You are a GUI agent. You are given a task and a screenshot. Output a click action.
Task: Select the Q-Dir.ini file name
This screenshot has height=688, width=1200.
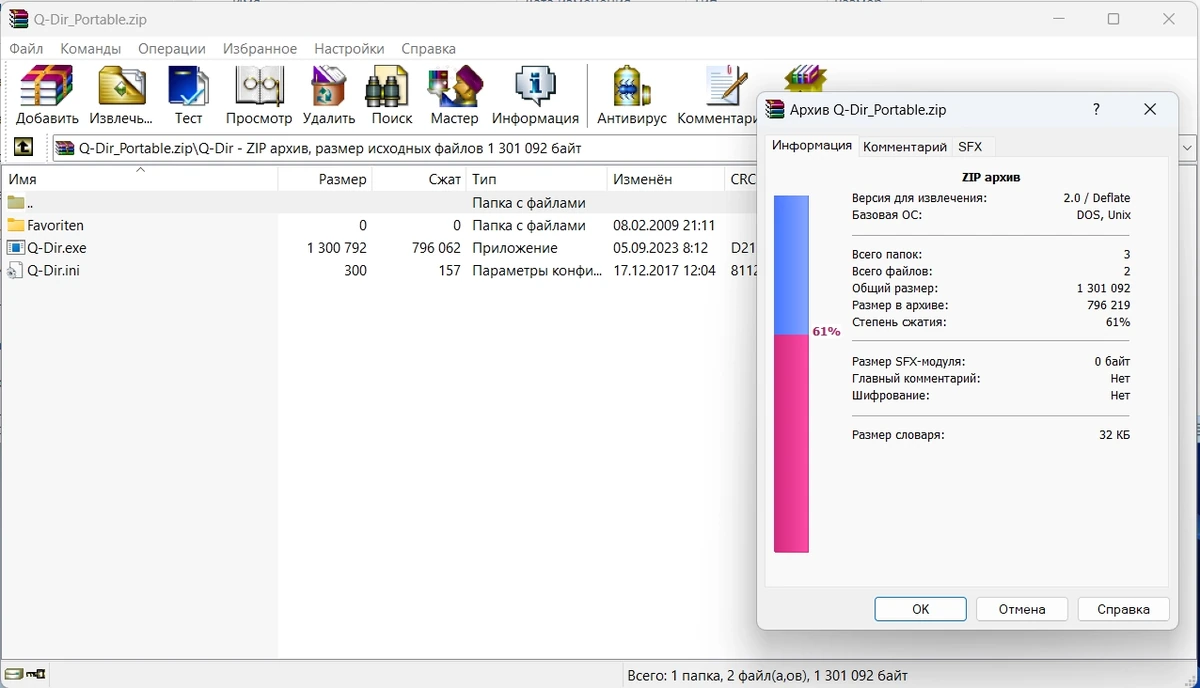[54, 270]
